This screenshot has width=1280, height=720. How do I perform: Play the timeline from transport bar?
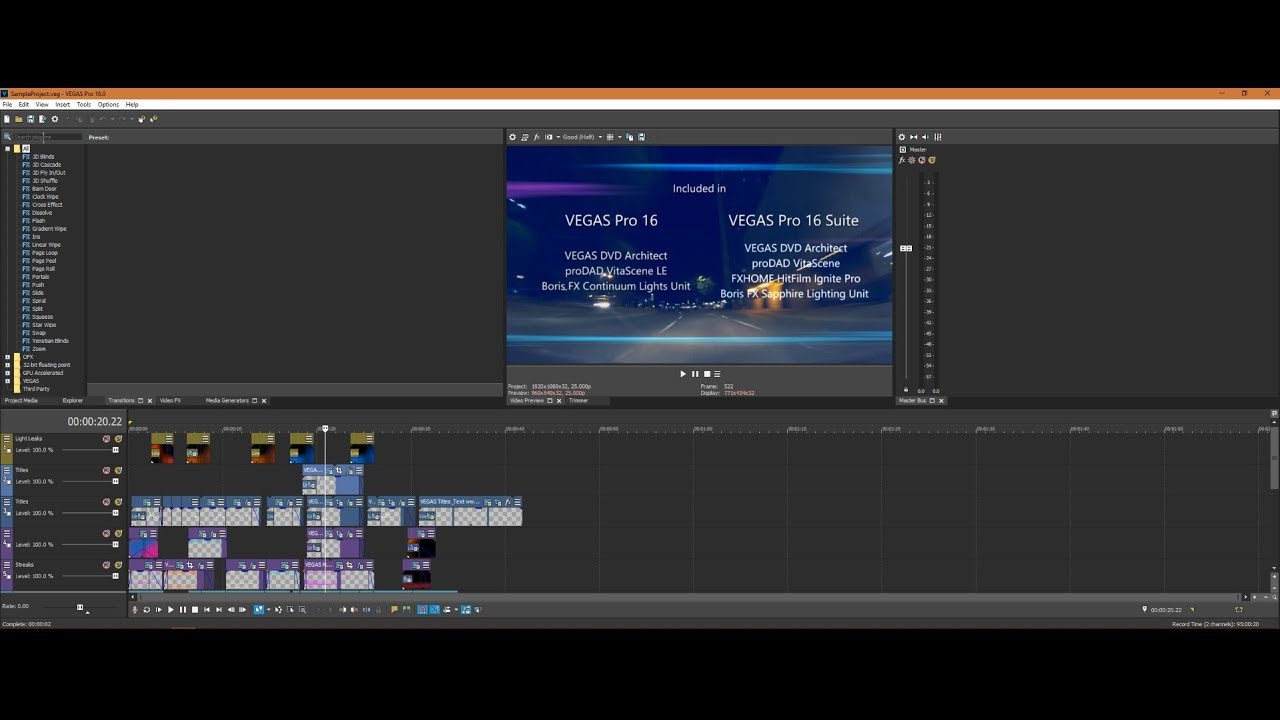(171, 609)
